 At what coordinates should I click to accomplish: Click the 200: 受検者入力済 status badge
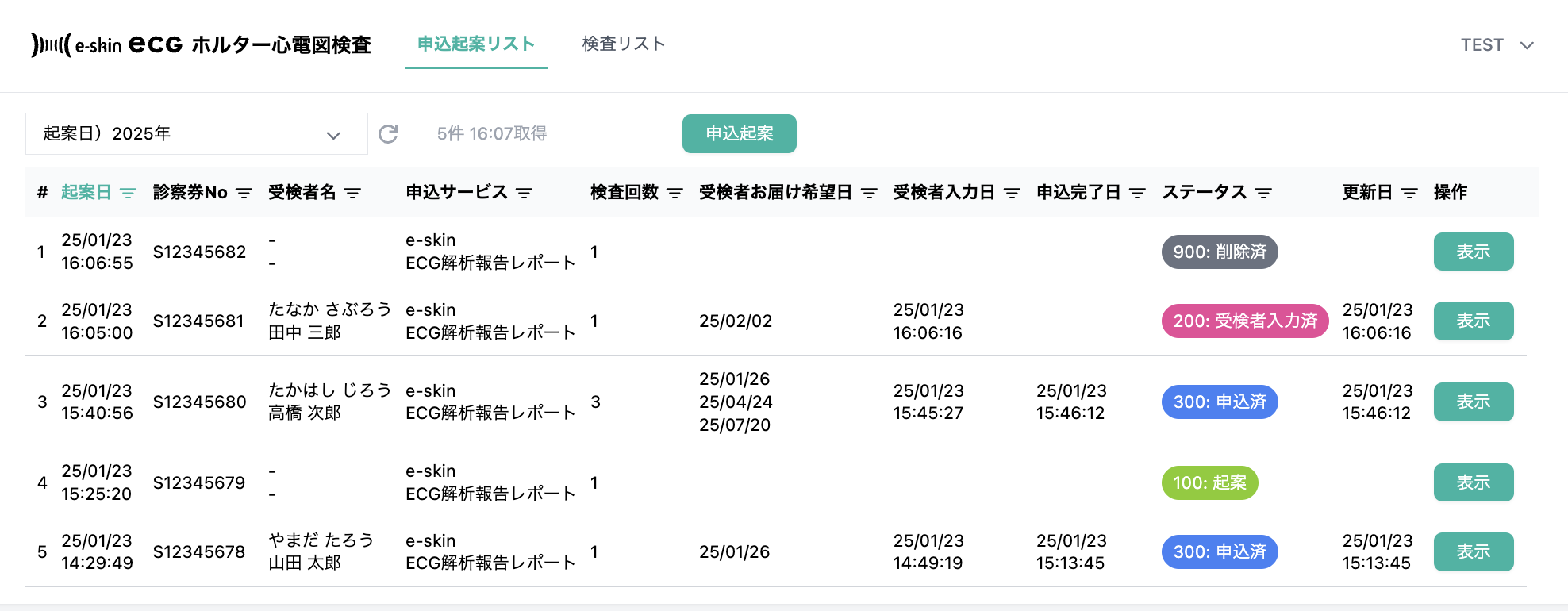coord(1244,321)
